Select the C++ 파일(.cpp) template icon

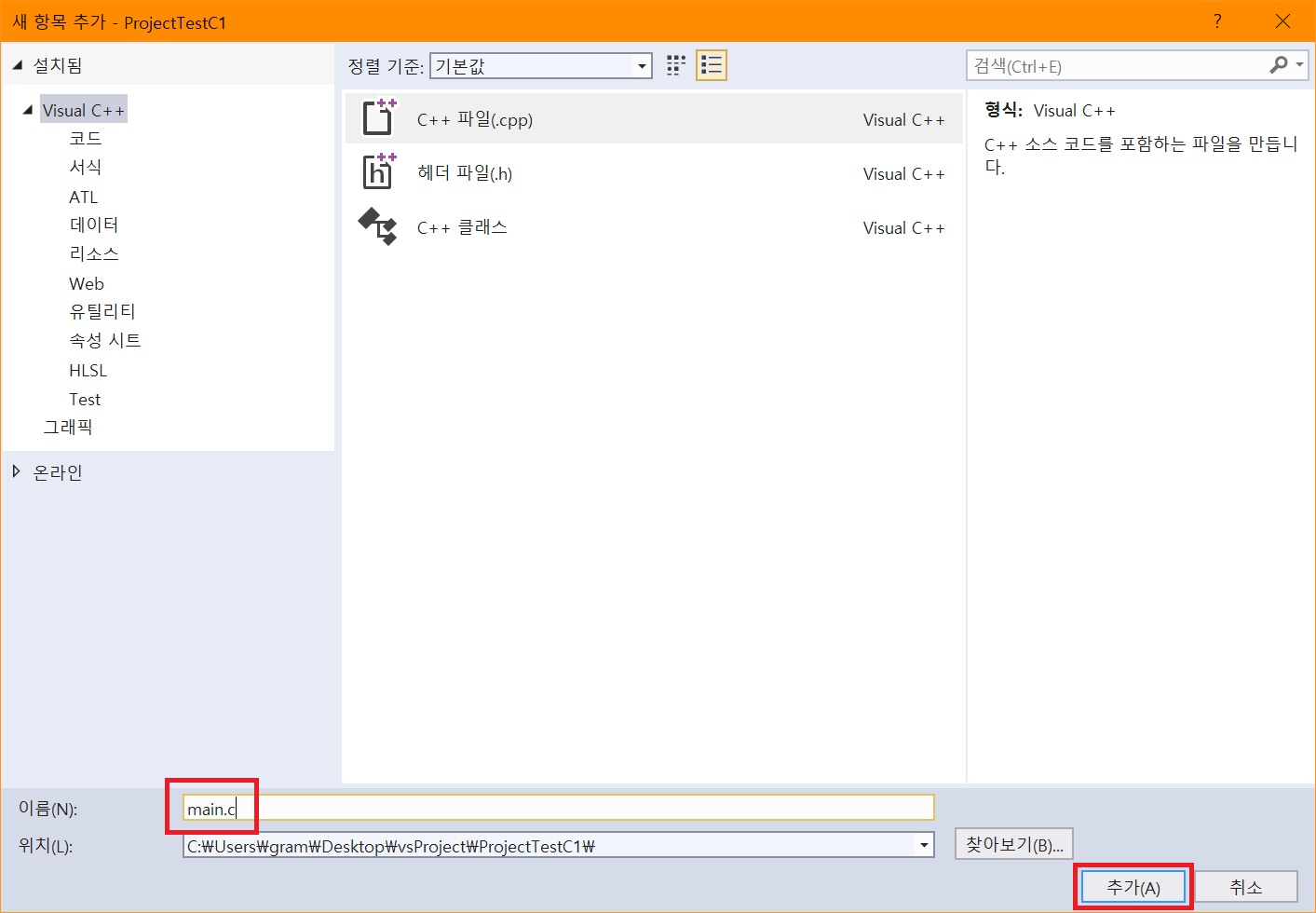[378, 118]
